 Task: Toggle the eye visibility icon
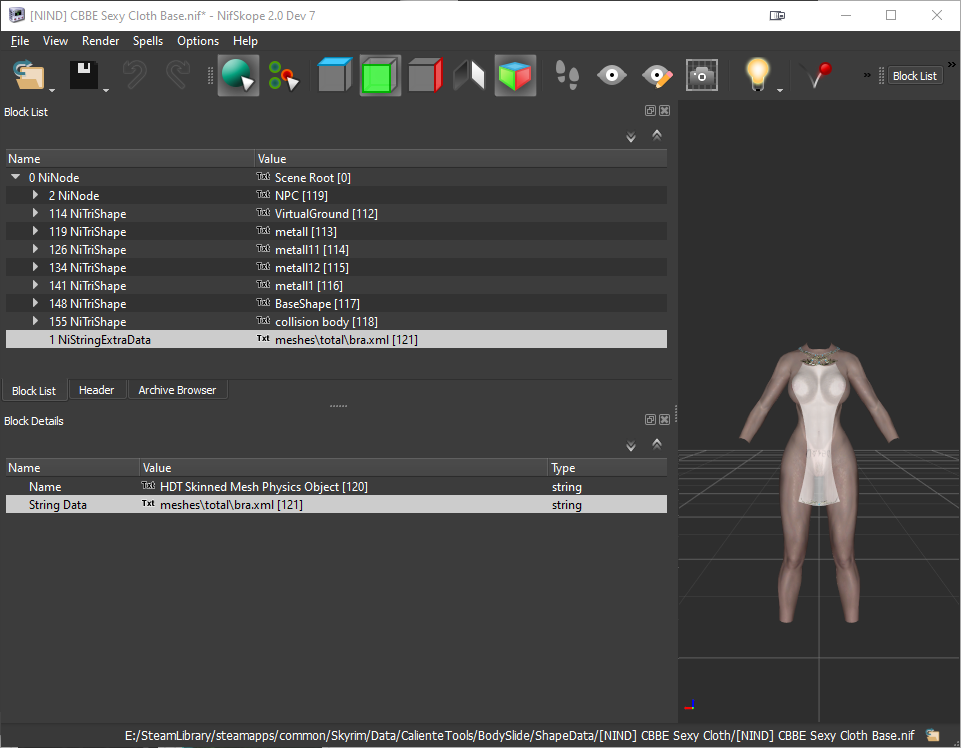[x=612, y=75]
